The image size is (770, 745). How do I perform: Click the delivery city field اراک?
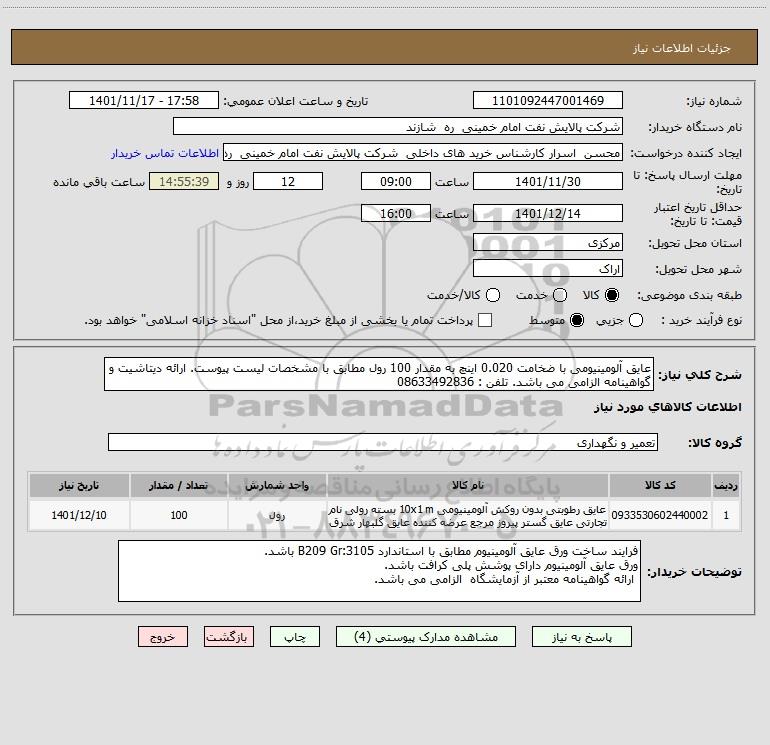click(x=548, y=269)
